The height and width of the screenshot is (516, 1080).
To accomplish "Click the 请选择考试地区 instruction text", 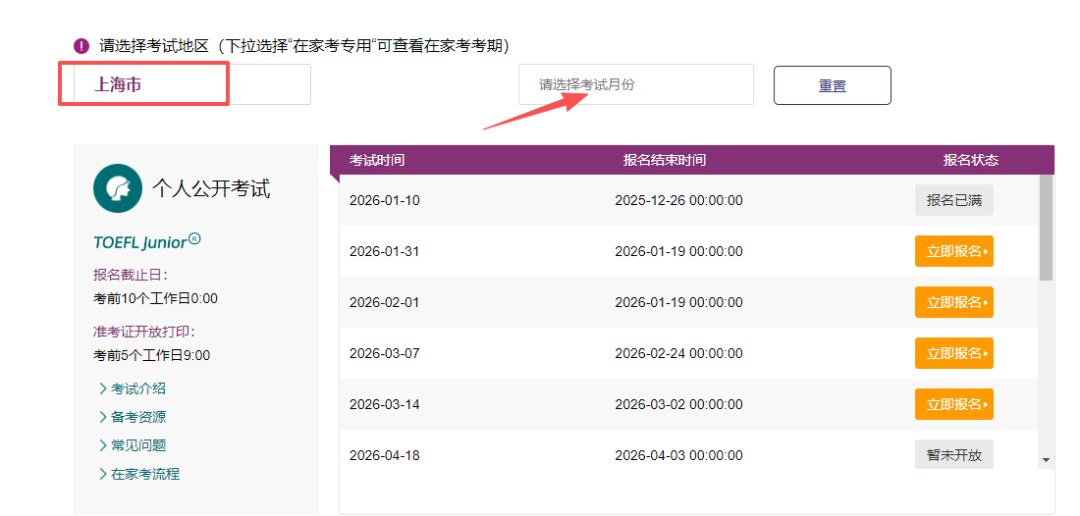I will coord(304,46).
